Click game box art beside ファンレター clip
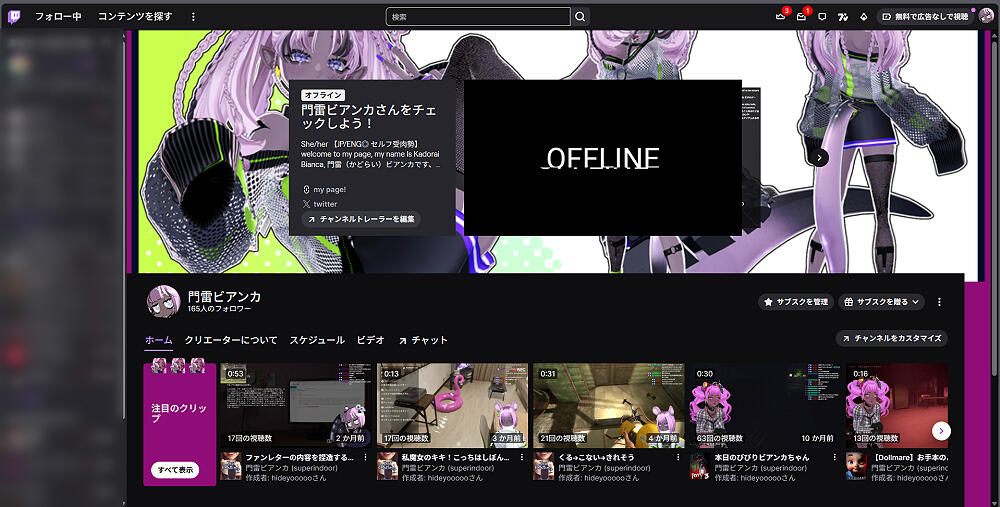 [x=231, y=466]
